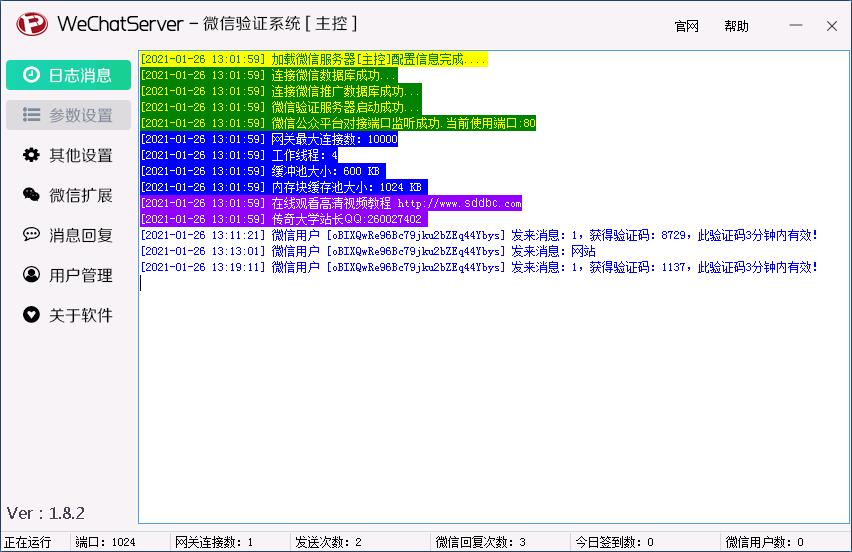Click the 网关连接数: 1 status entry
The width and height of the screenshot is (852, 552).
pos(214,542)
